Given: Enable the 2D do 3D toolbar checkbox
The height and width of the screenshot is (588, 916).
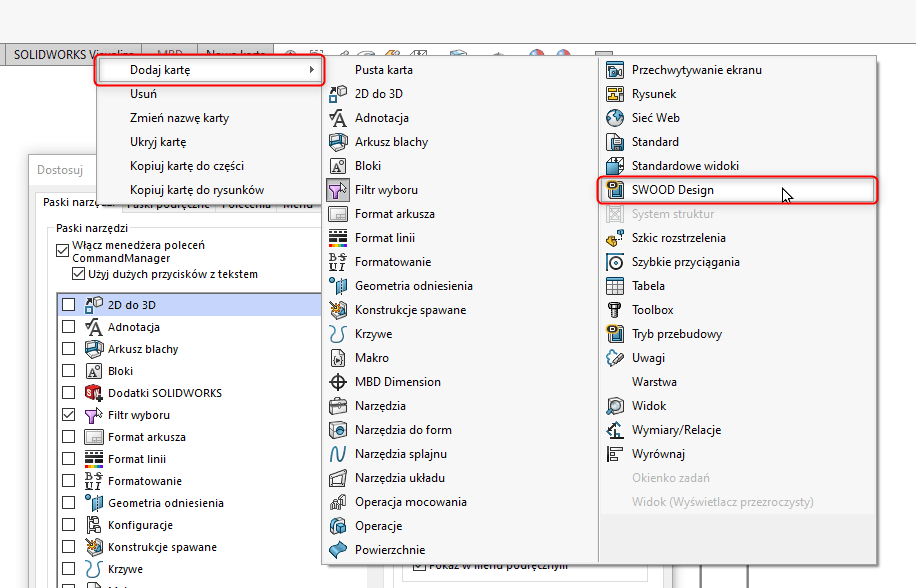Looking at the screenshot, I should 68,305.
